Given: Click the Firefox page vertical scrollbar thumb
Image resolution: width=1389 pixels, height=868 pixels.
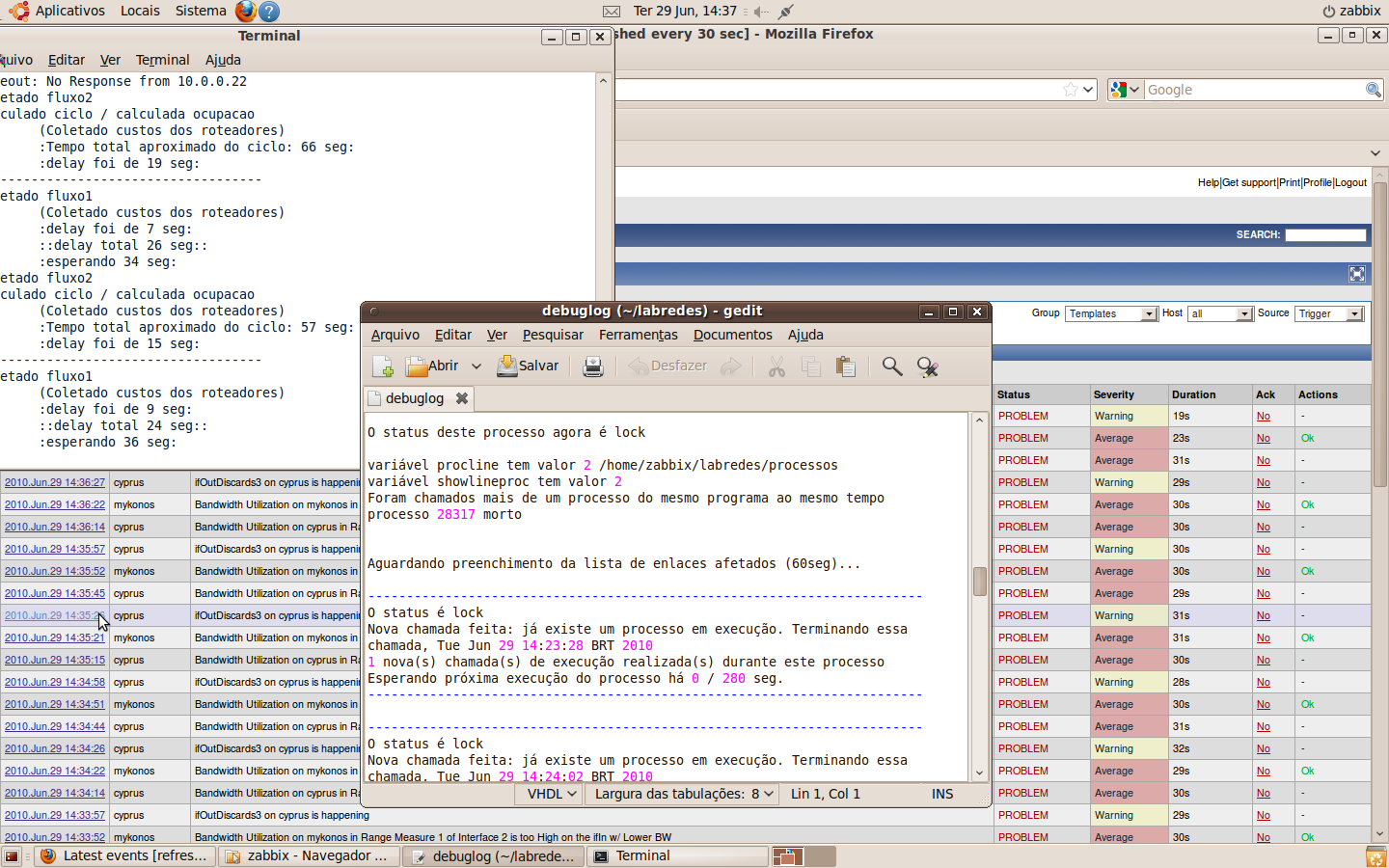Looking at the screenshot, I should 1380,334.
